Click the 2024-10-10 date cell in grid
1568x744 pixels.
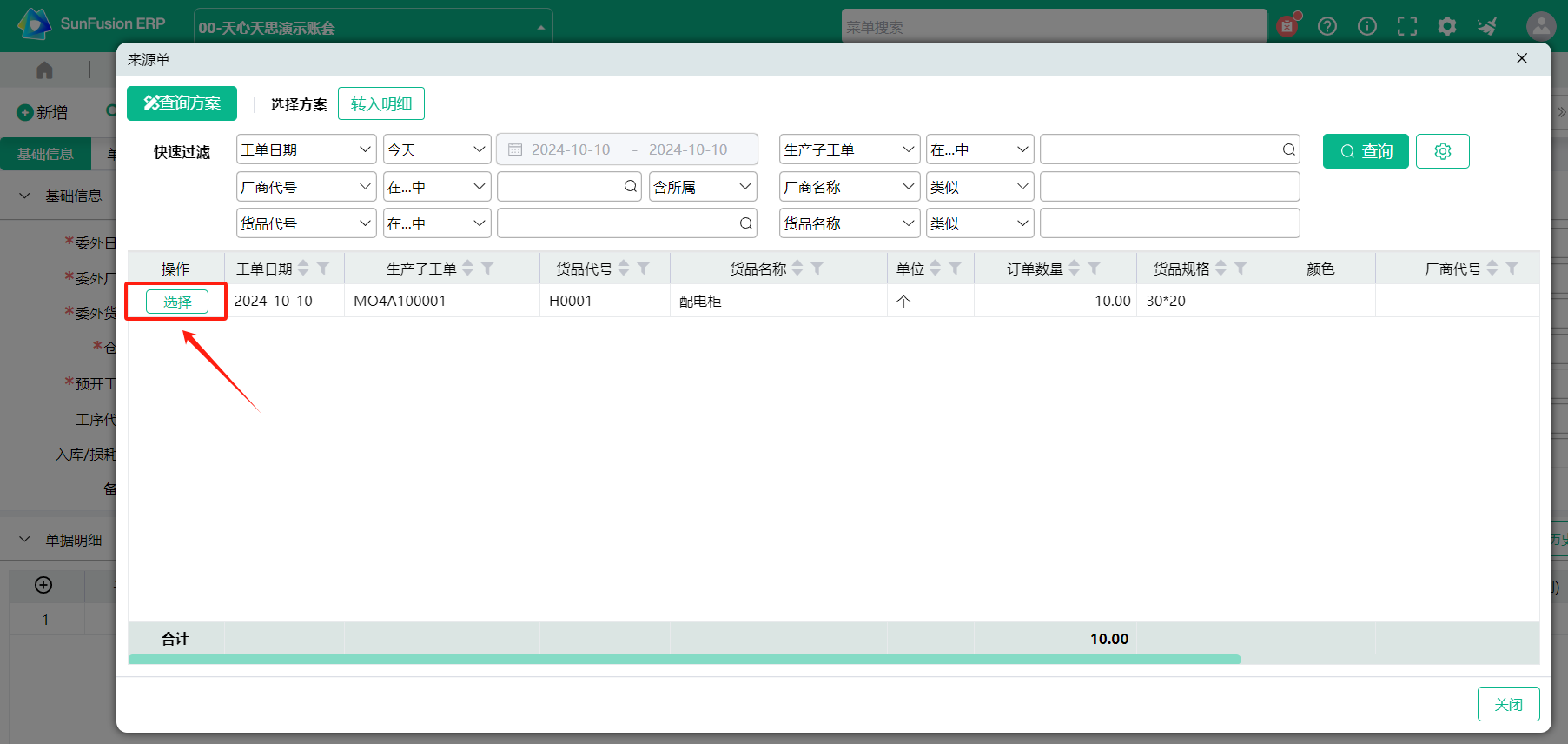(x=285, y=301)
